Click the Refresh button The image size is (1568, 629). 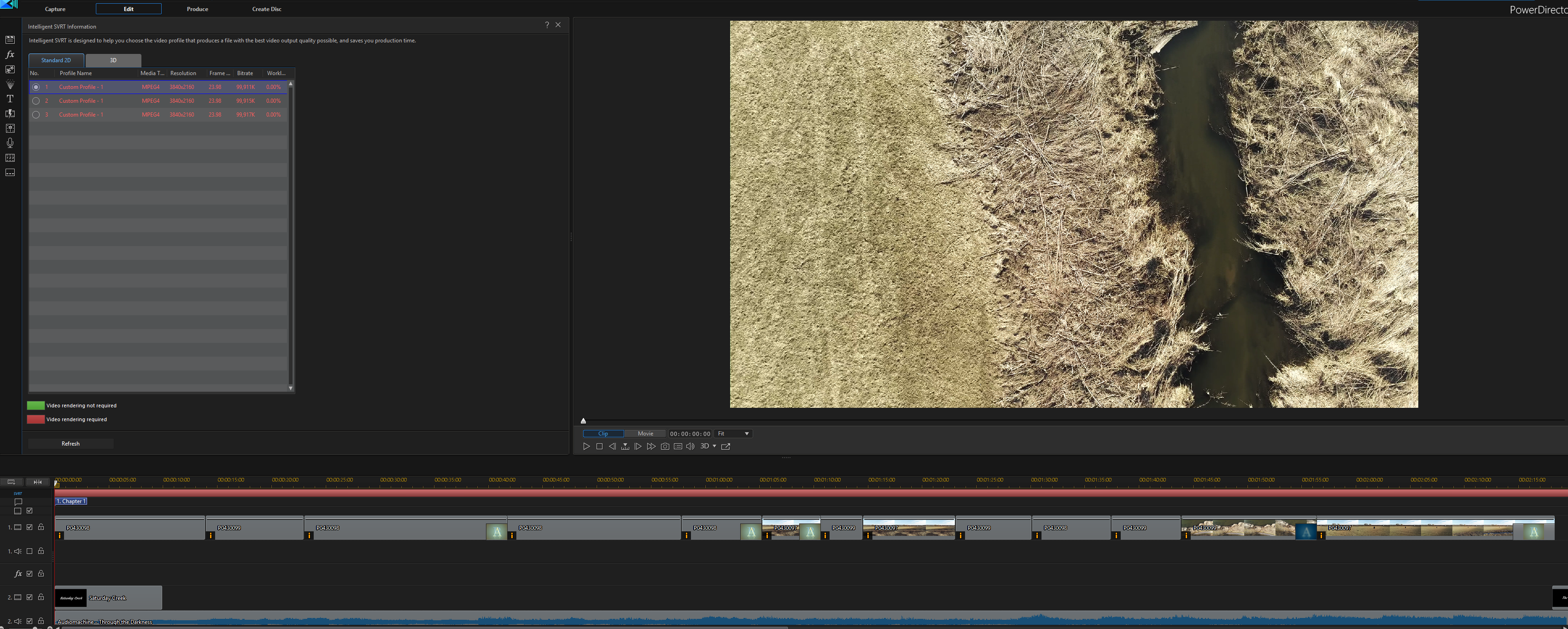coord(70,444)
